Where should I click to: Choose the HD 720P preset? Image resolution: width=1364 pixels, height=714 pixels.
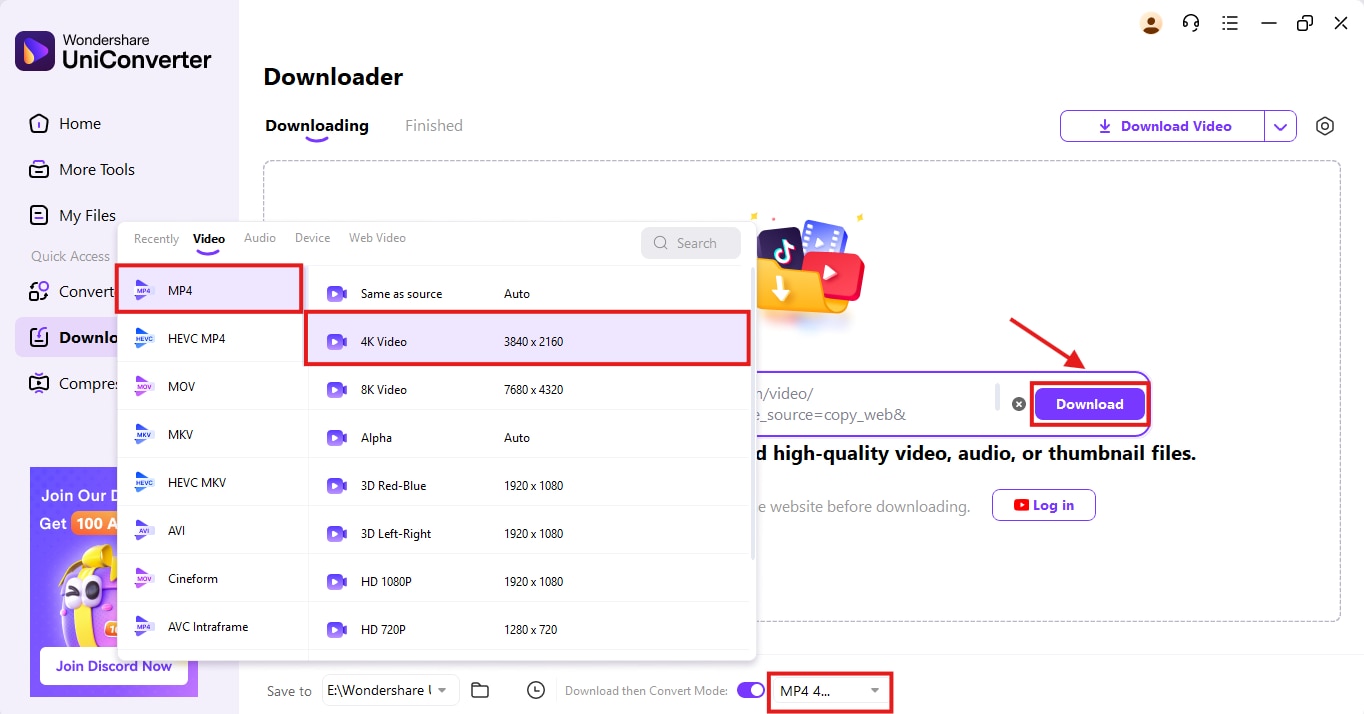click(x=528, y=630)
